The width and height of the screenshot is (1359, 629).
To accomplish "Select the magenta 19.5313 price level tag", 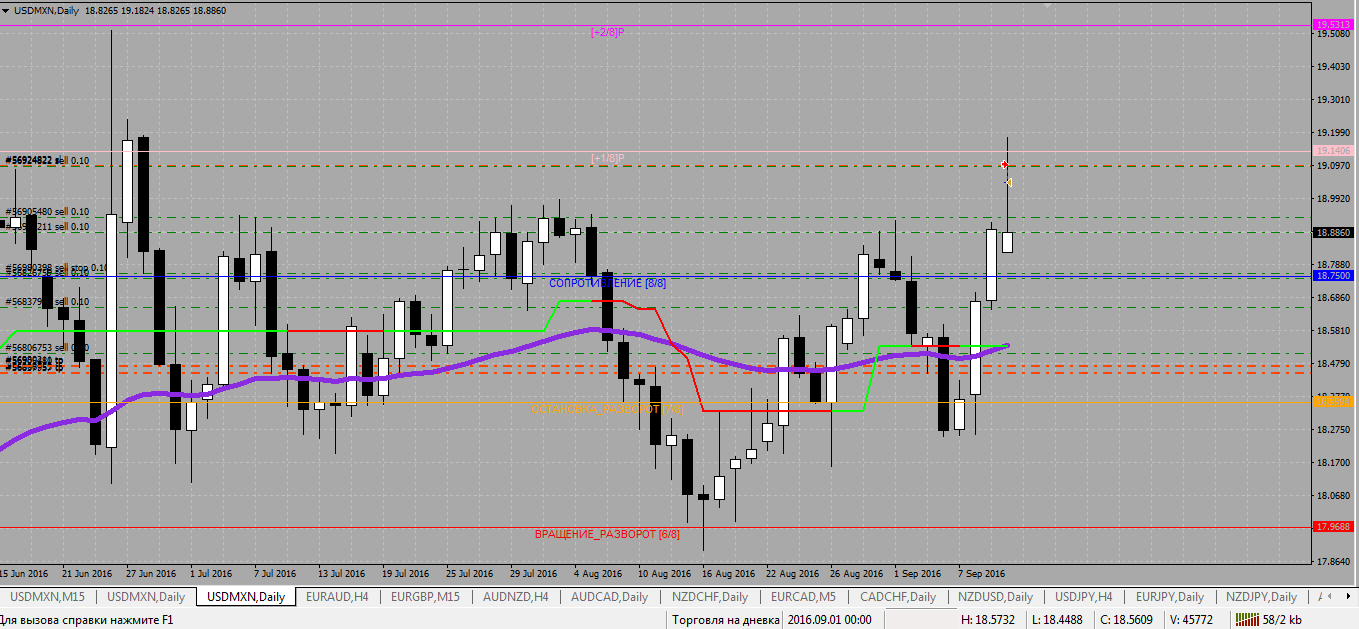I will click(x=1333, y=25).
